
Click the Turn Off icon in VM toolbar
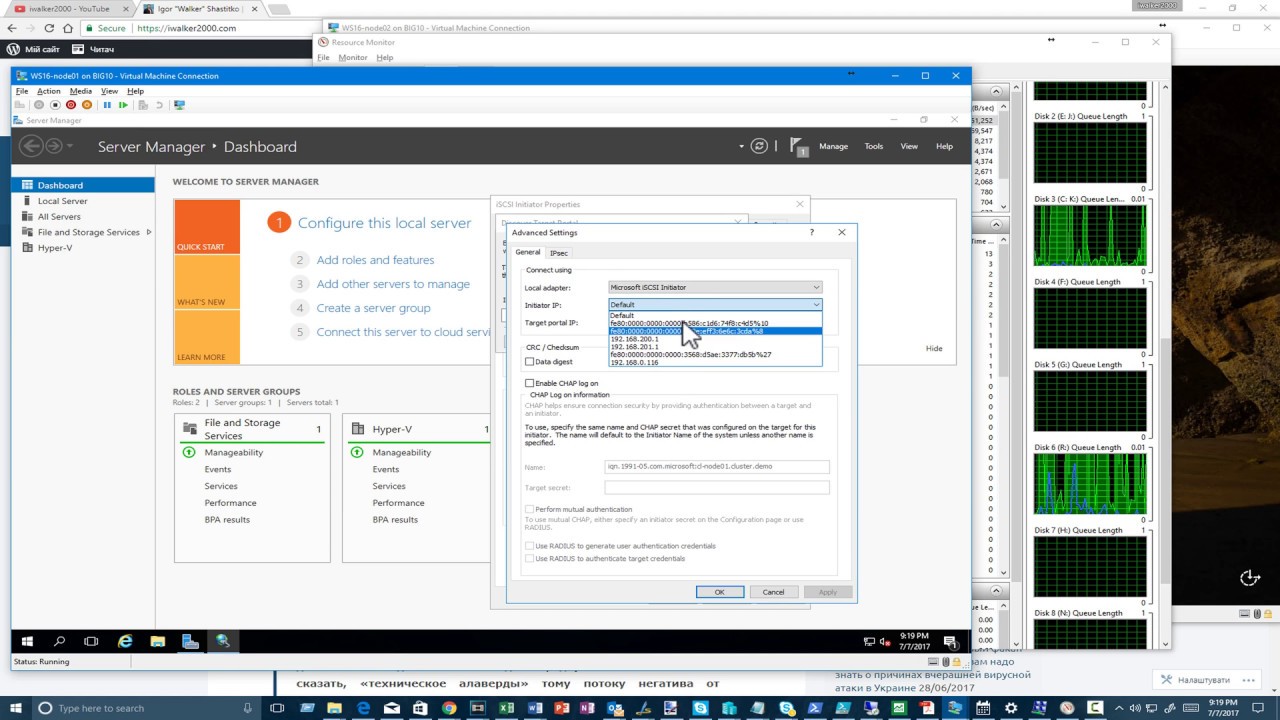click(x=55, y=105)
